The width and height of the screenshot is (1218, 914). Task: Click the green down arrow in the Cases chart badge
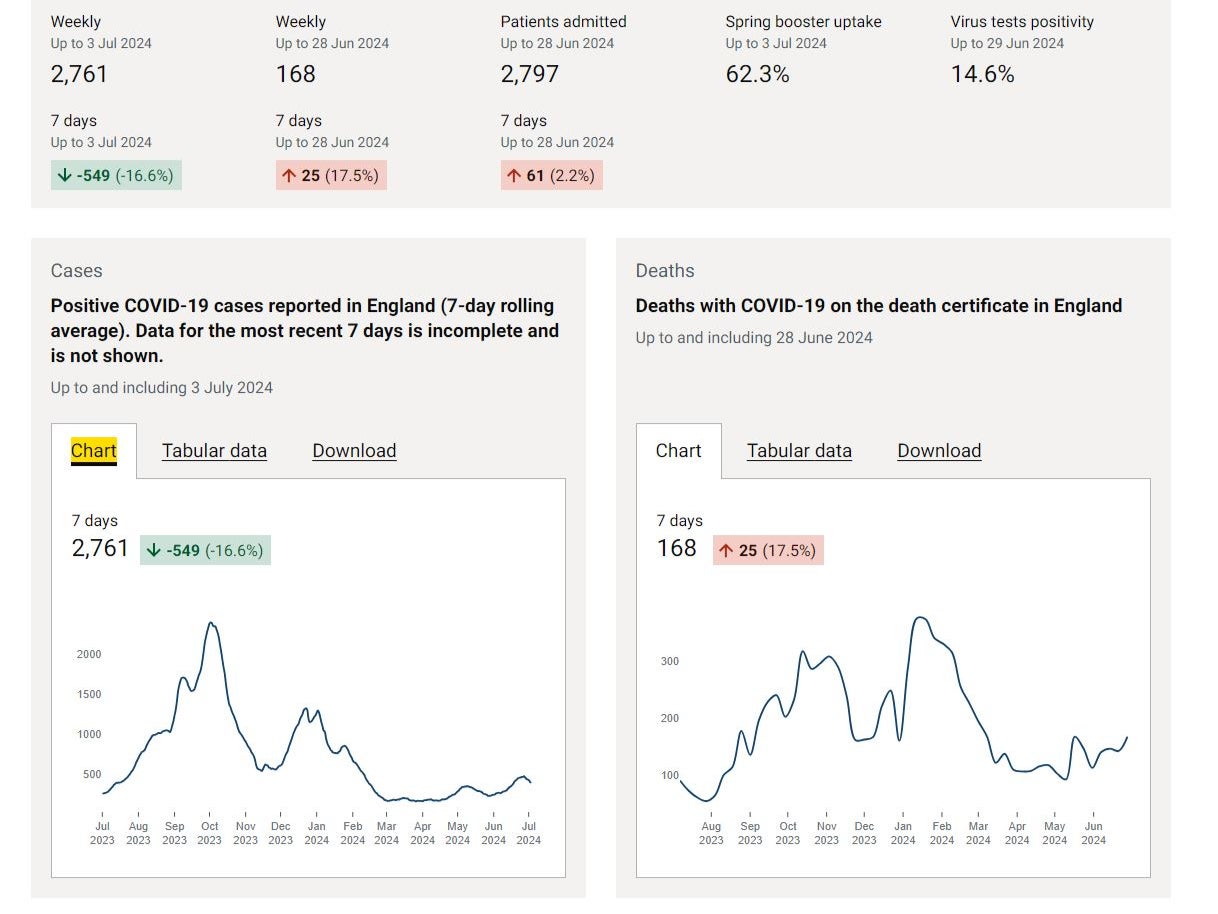point(153,550)
